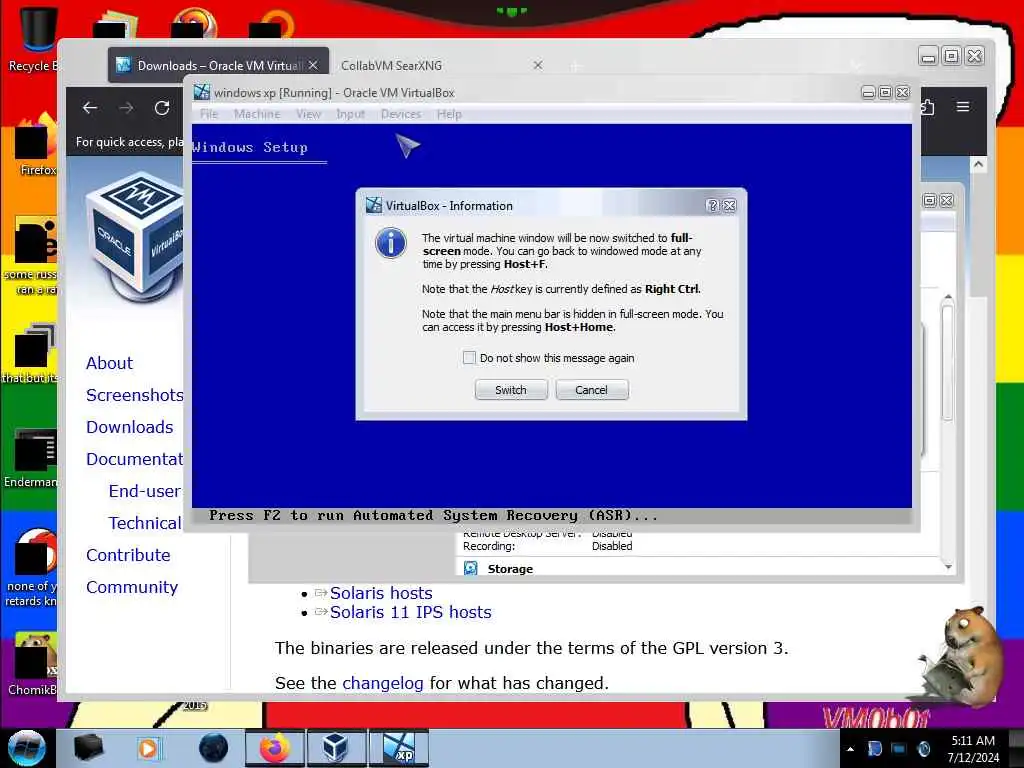Close the Downloads – Oracle VM VirtualBox tab

[313, 65]
